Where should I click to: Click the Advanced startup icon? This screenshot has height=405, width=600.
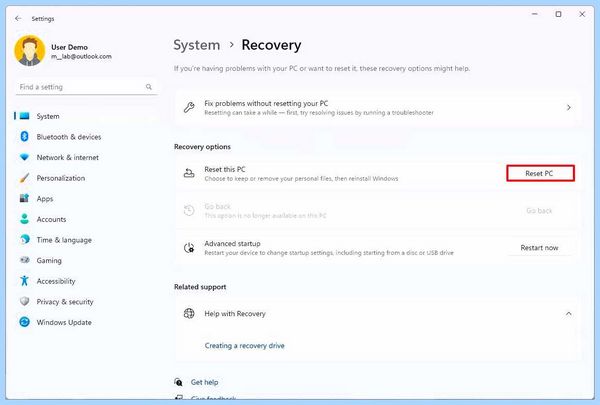tap(189, 248)
